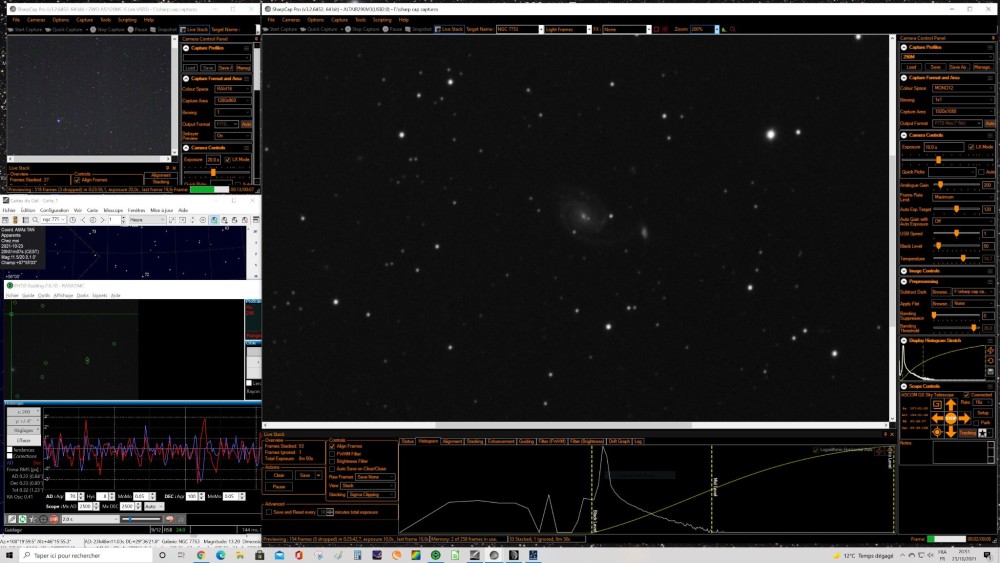
Task: Click Quick Capture in Altair SharpCap toolbar
Action: (x=321, y=29)
